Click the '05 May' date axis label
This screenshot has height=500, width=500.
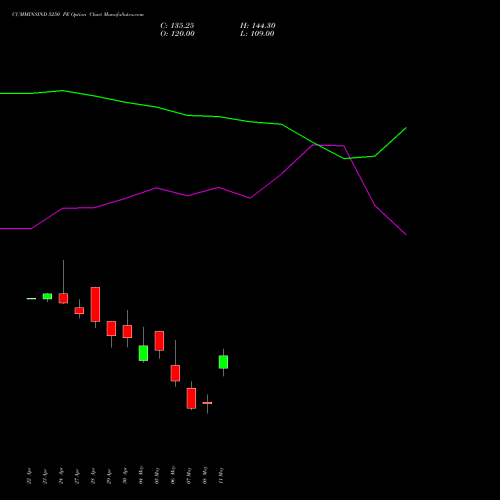(157, 475)
